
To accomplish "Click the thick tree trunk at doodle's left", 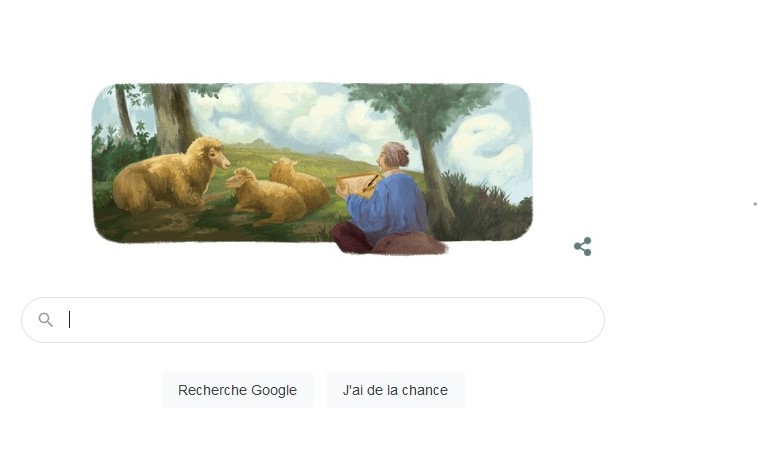I will tap(172, 119).
